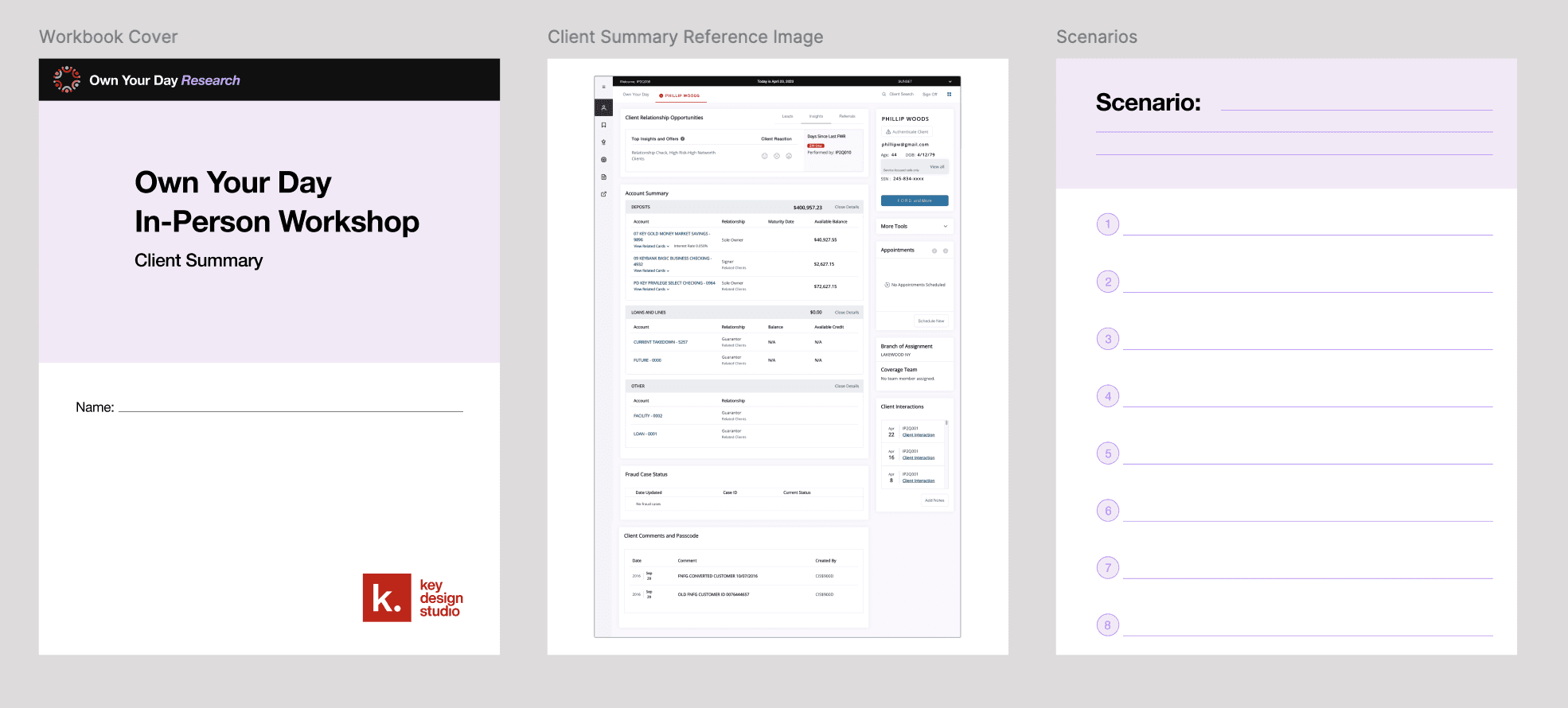Image resolution: width=1568 pixels, height=708 pixels.
Task: Click the info icon beside Top Insights and Offers
Action: tap(682, 138)
